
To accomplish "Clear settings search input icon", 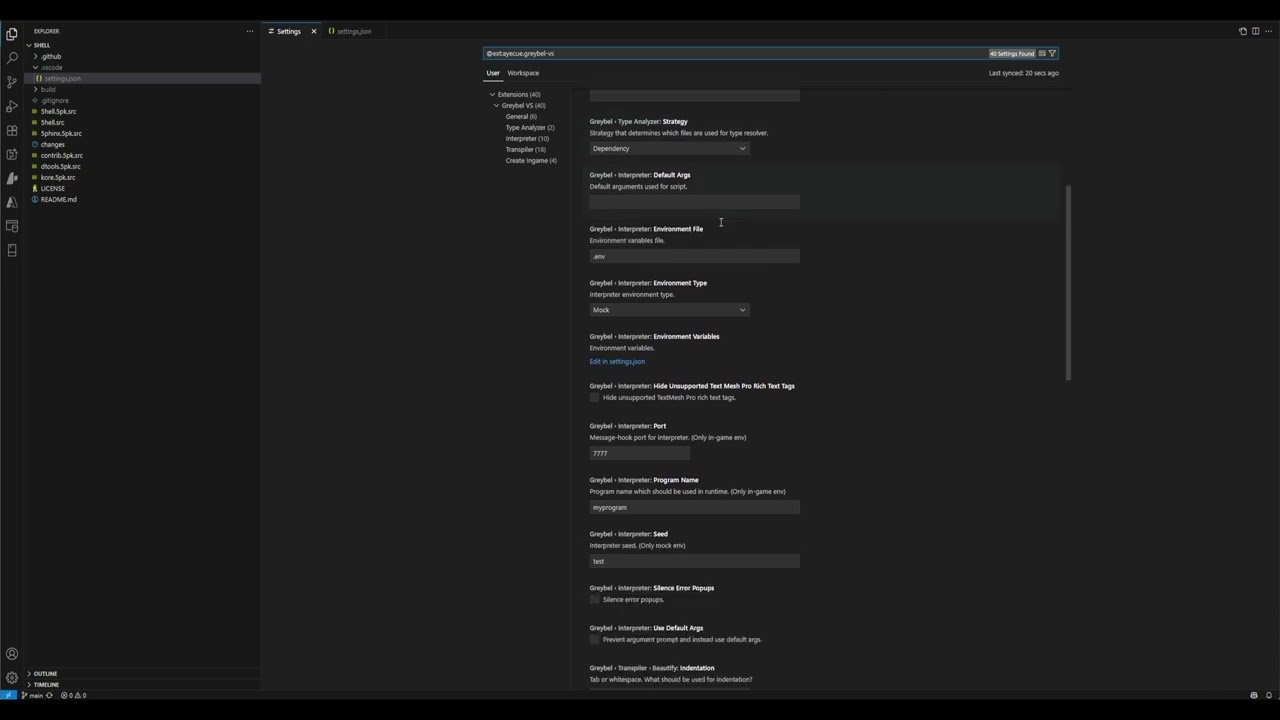I will point(1042,53).
